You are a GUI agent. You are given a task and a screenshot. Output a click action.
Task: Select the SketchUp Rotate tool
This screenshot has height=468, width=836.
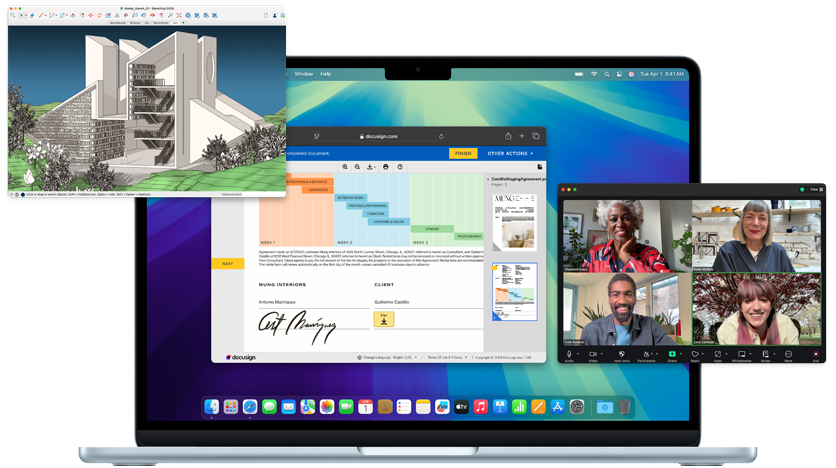(x=99, y=15)
